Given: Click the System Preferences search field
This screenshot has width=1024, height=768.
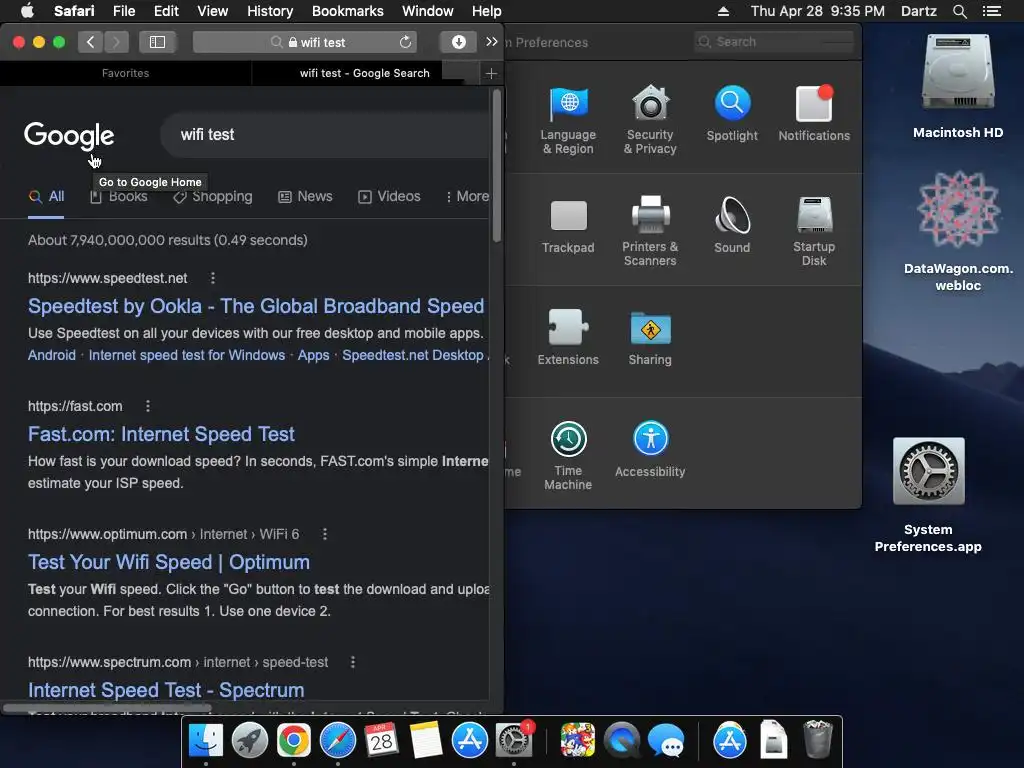Looking at the screenshot, I should [774, 42].
